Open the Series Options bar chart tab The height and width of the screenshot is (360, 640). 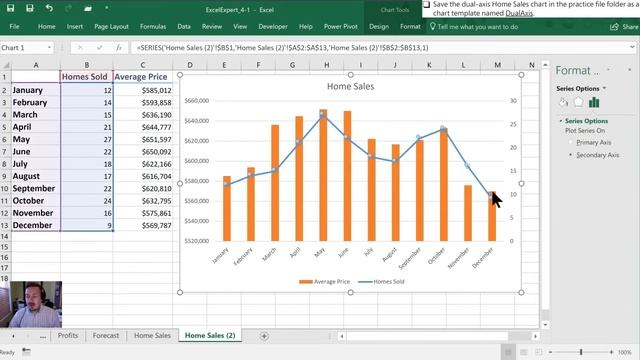(x=594, y=102)
